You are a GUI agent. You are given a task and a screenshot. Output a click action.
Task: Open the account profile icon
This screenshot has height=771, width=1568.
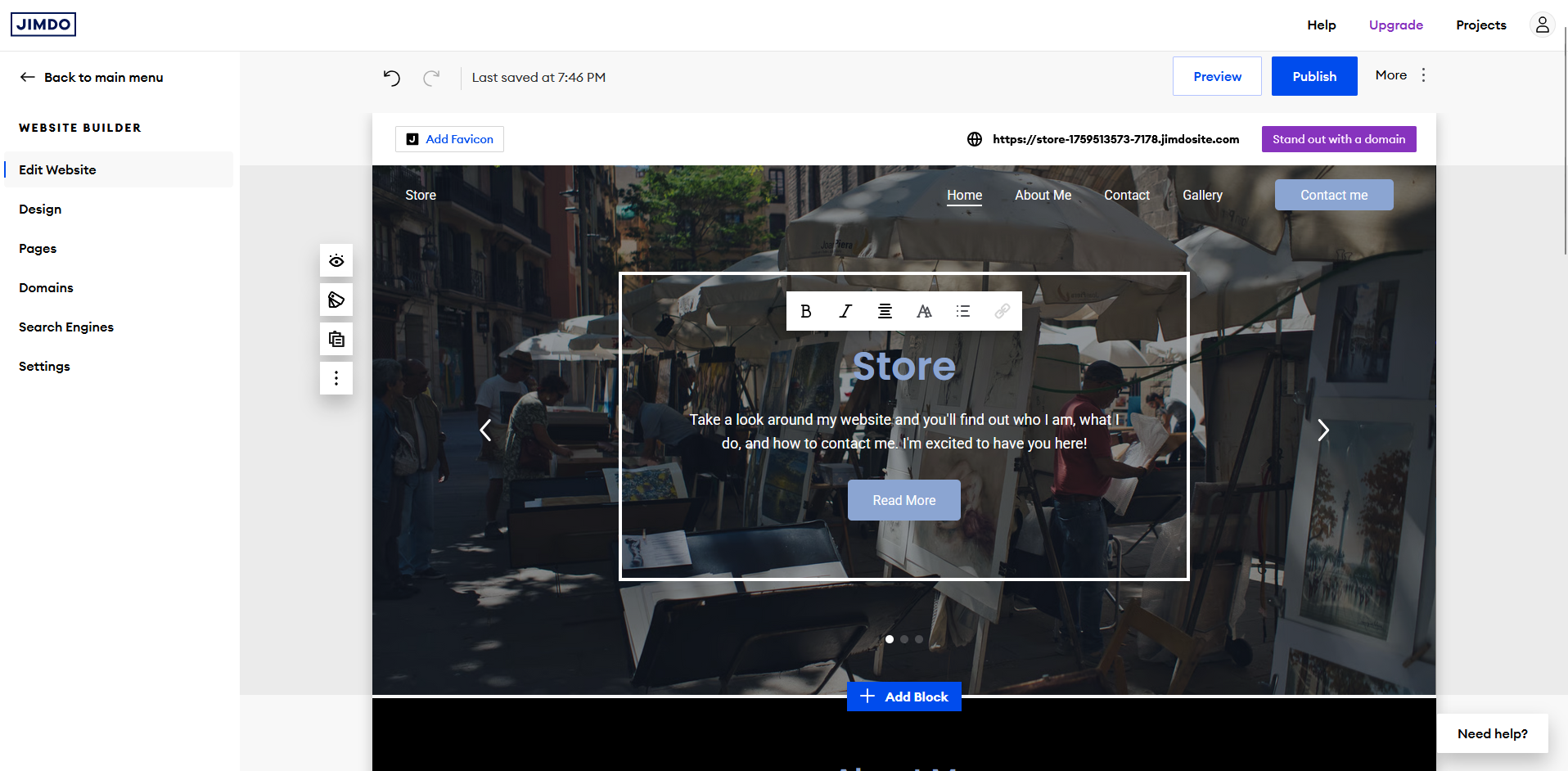point(1542,25)
